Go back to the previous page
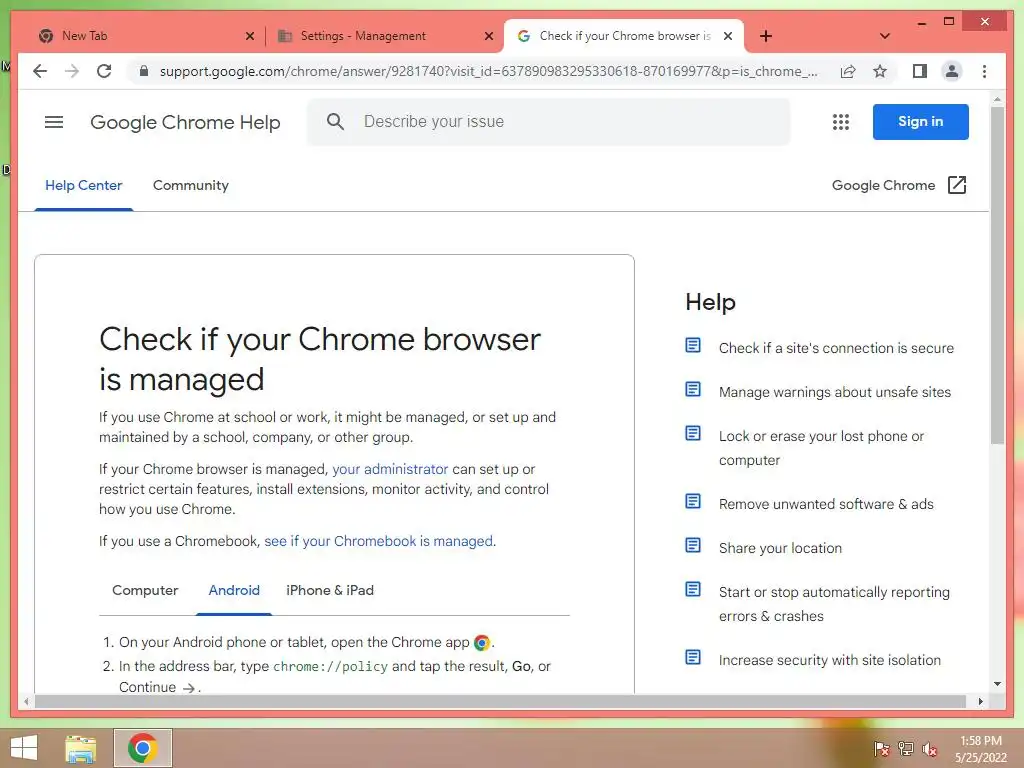 click(40, 71)
